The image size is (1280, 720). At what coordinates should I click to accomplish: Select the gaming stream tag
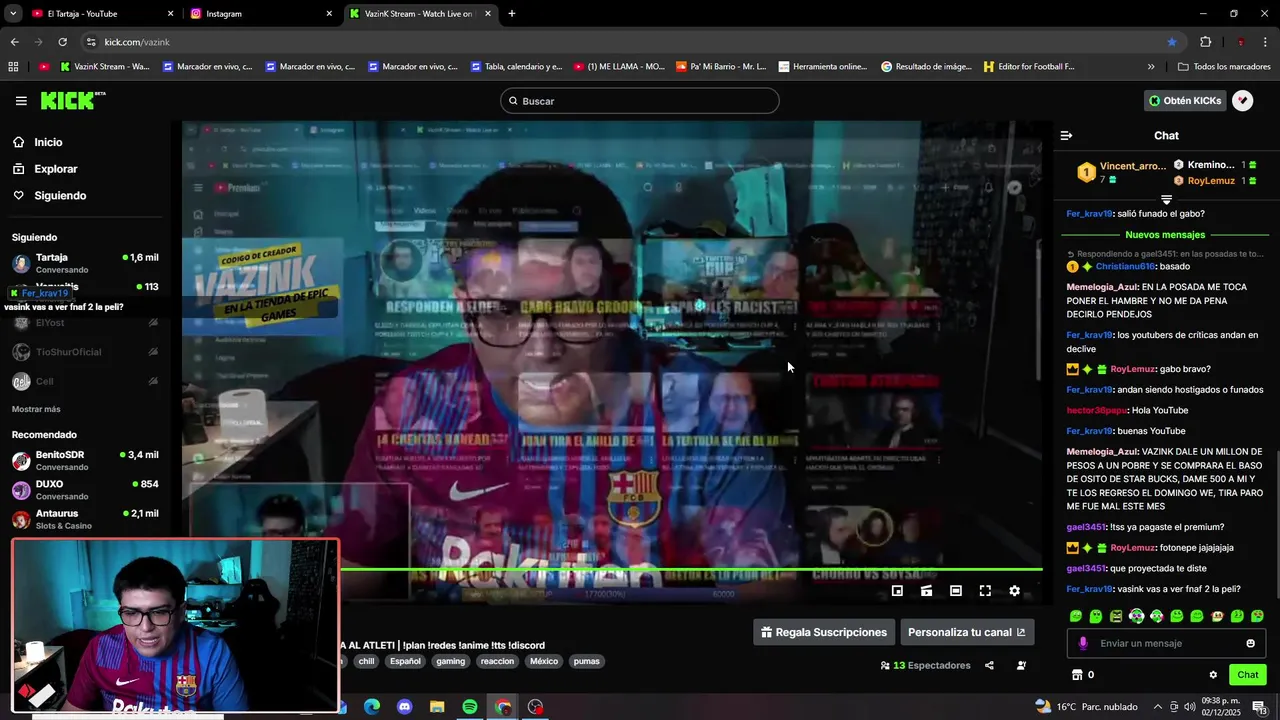pos(450,661)
